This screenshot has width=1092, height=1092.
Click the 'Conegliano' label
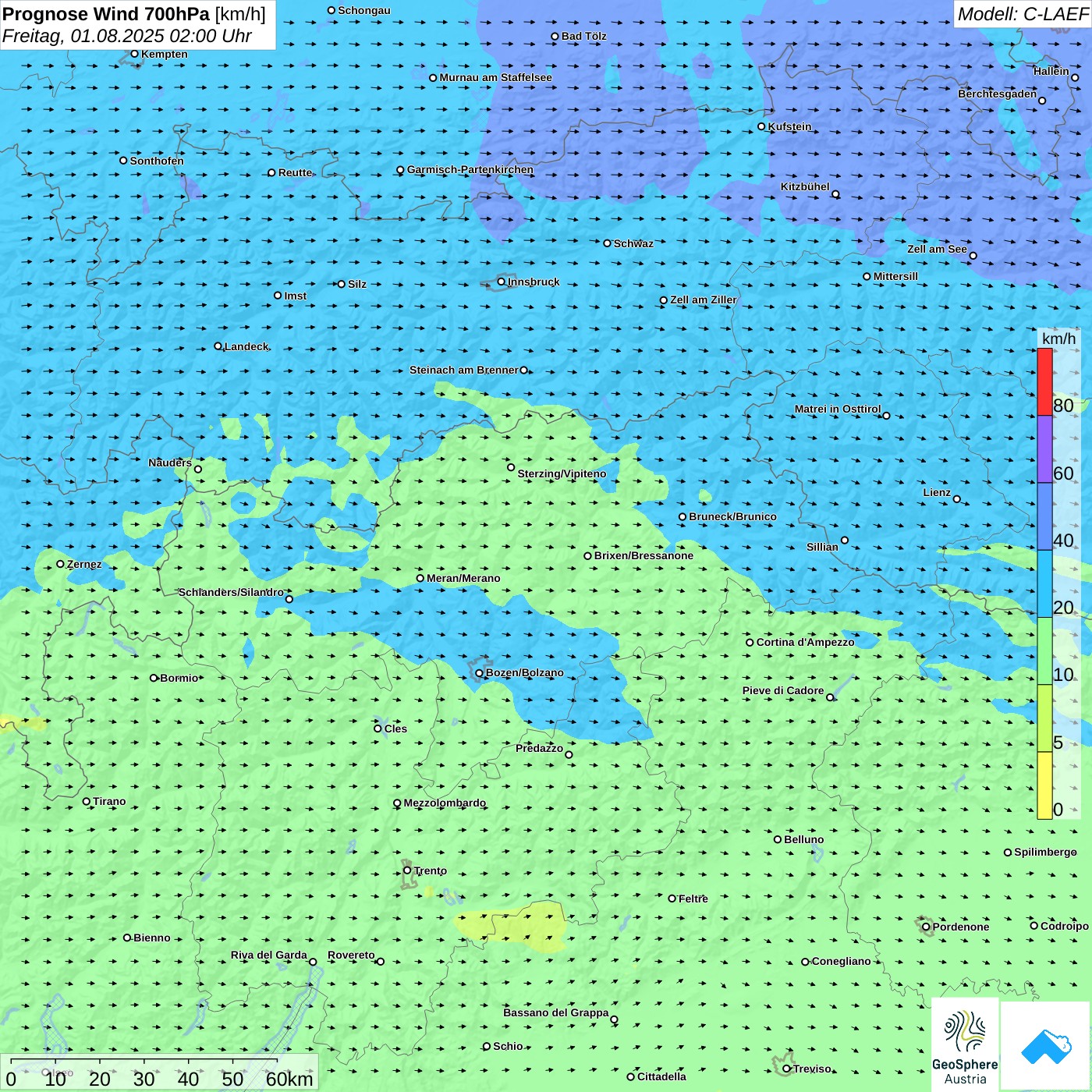coord(842,961)
